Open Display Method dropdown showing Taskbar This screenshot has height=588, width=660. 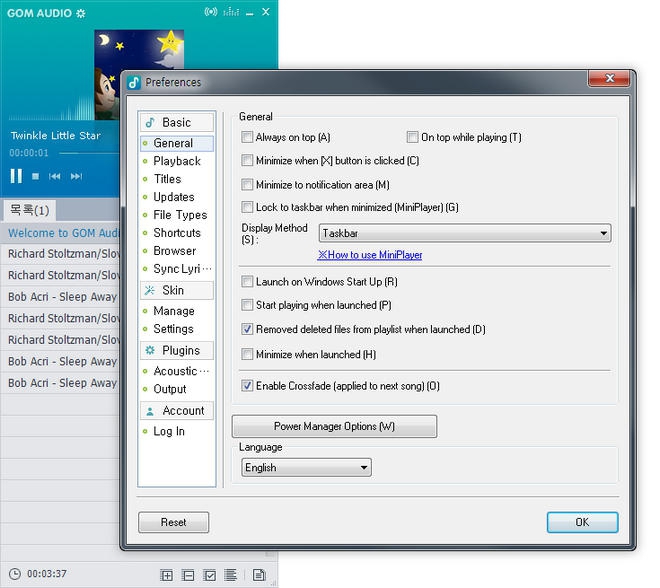(465, 233)
